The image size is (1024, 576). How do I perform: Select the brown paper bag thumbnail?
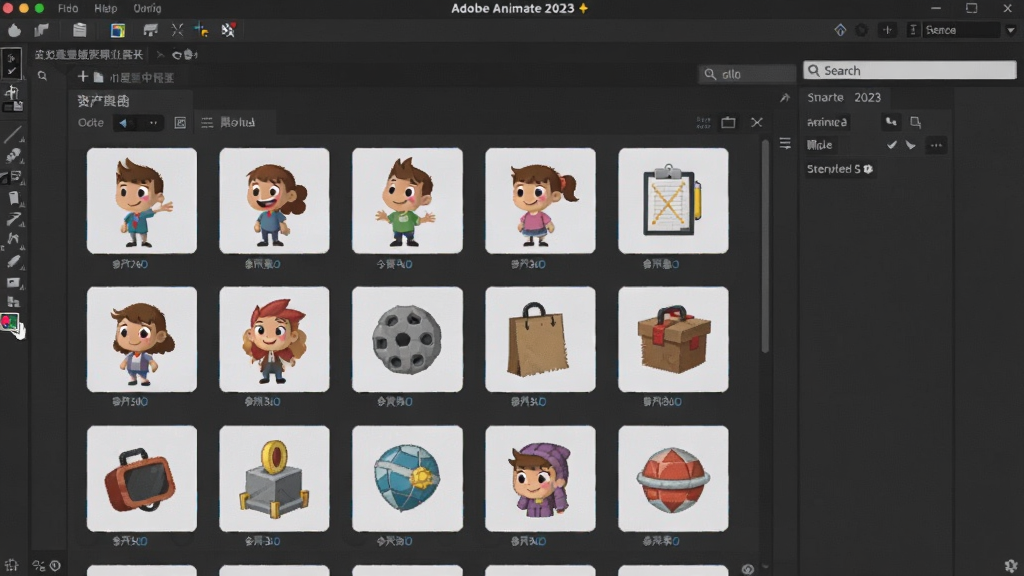click(x=540, y=340)
